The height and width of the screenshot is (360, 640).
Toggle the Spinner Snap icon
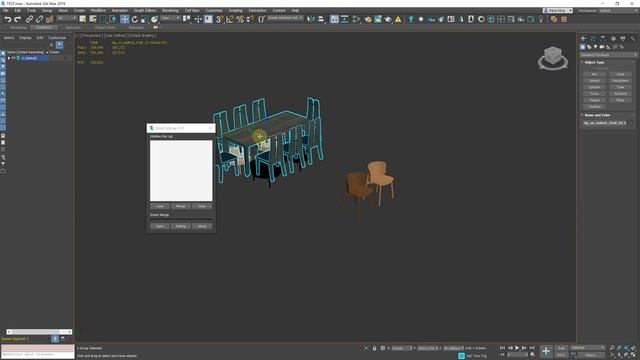tap(250, 19)
